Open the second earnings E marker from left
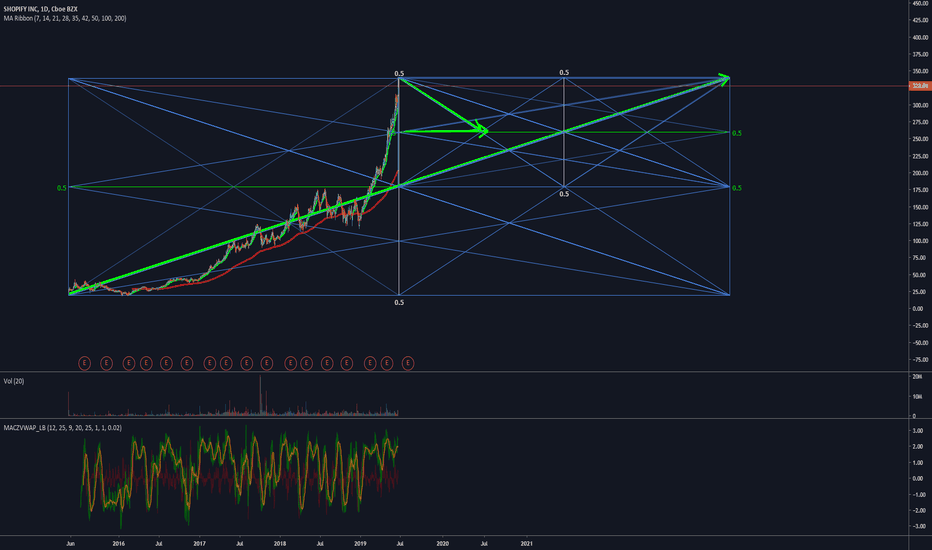Viewport: 932px width, 550px height. (106, 363)
